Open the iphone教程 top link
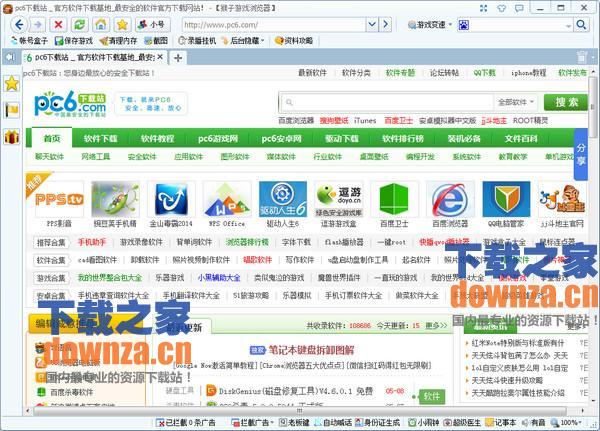Screen dimensions: 600x431 click(x=528, y=73)
